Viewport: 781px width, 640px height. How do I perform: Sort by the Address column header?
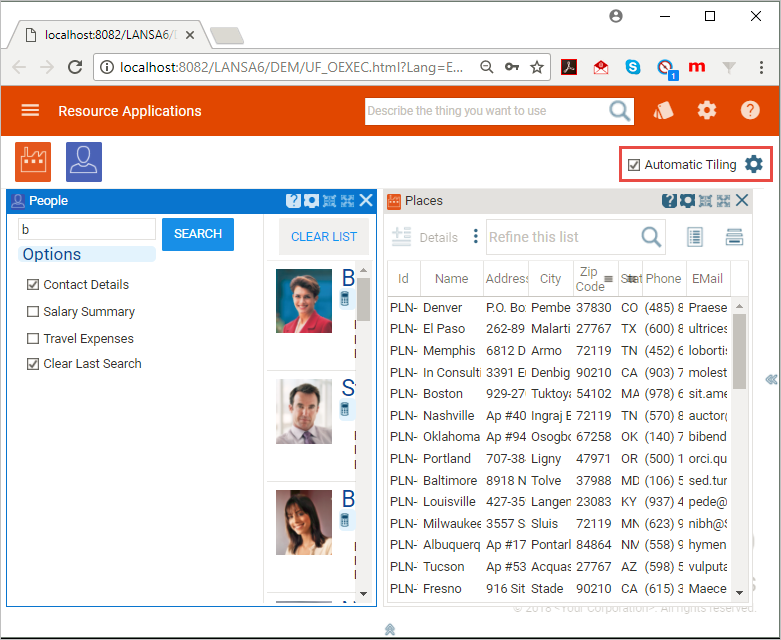point(506,278)
